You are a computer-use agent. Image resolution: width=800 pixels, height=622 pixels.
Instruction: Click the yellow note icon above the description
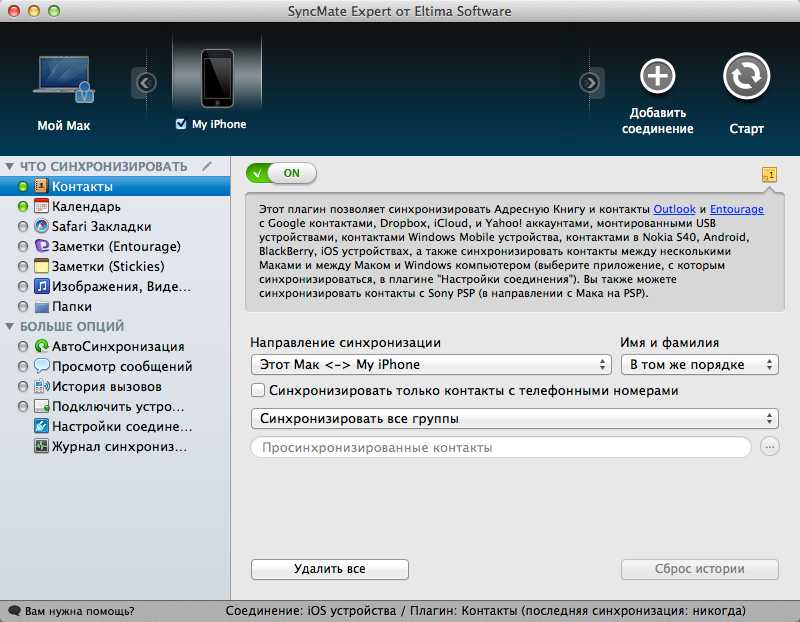click(769, 175)
